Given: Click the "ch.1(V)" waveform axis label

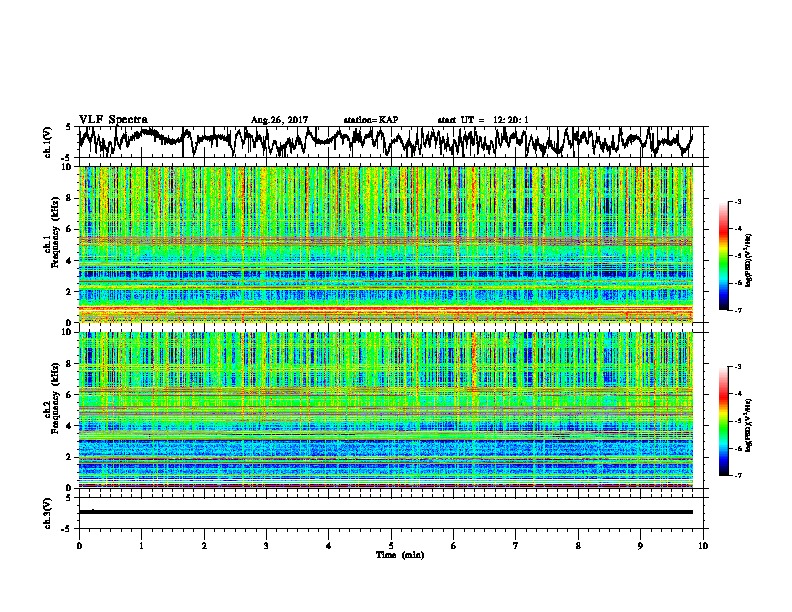Looking at the screenshot, I should tap(47, 142).
